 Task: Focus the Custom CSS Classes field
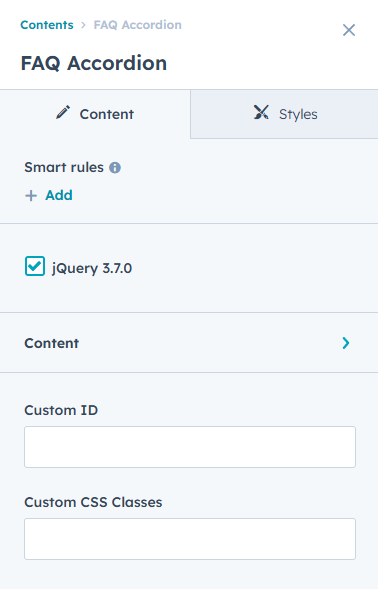190,539
